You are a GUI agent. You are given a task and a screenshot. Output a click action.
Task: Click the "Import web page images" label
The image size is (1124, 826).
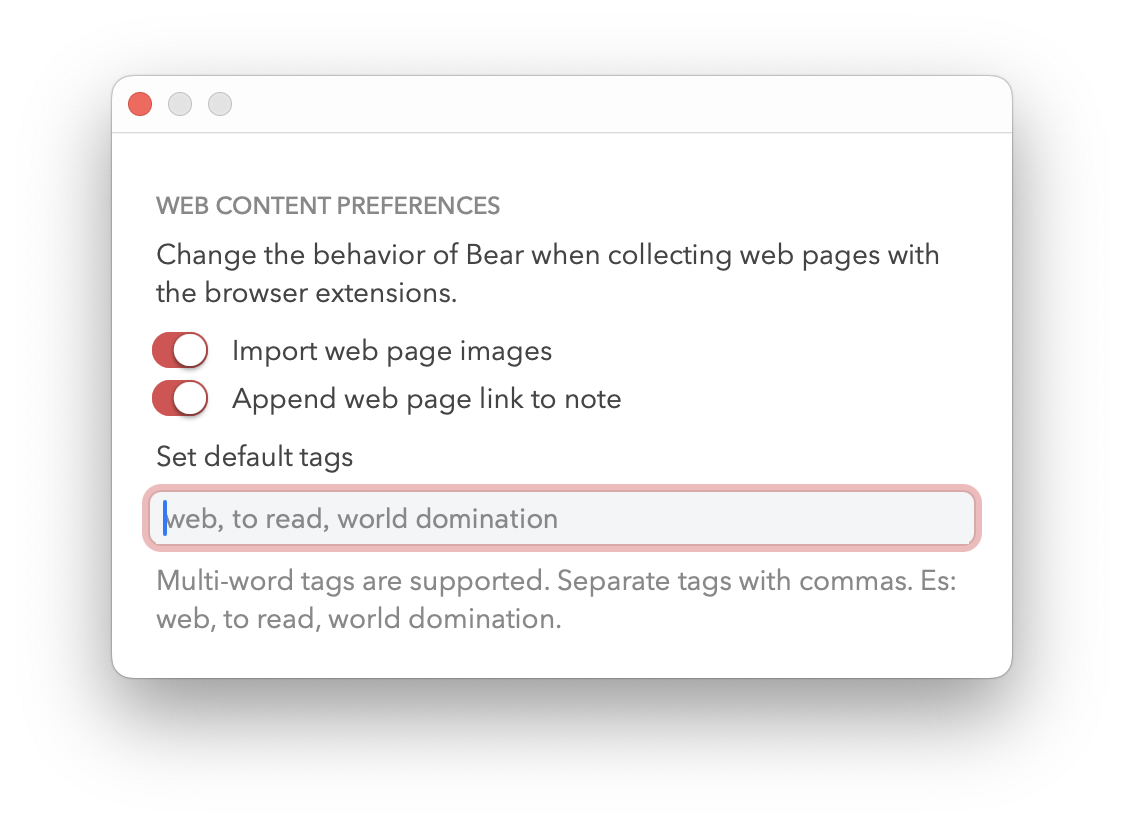coord(392,351)
